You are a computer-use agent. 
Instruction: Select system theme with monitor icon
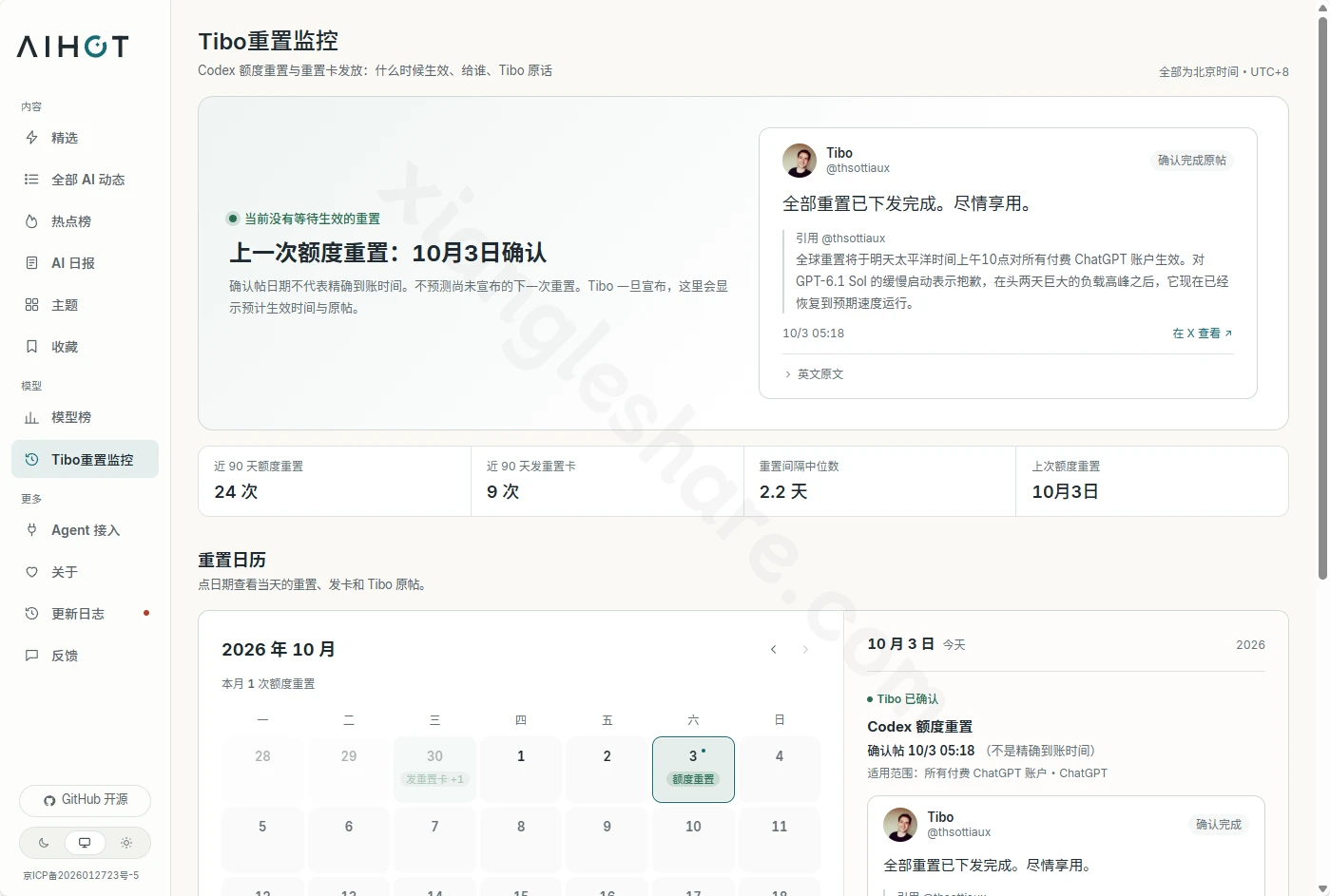85,843
